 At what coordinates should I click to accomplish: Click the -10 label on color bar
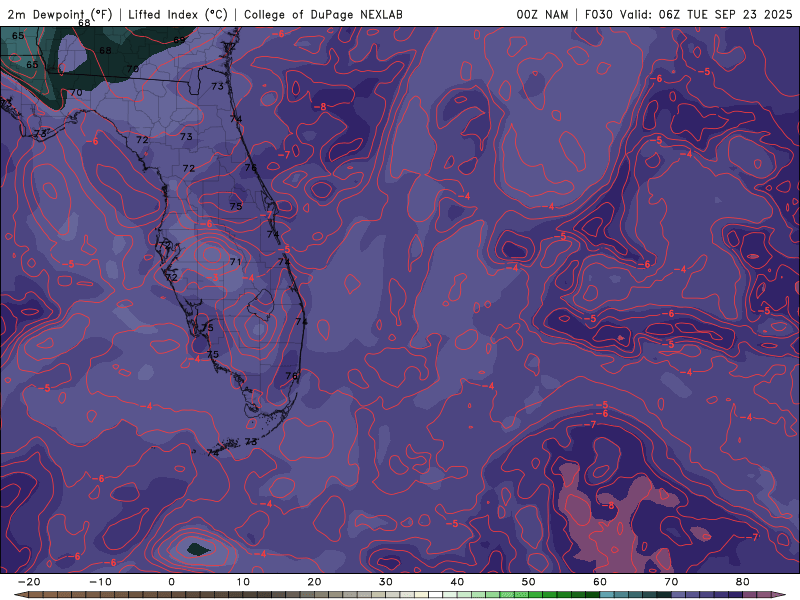[x=100, y=582]
